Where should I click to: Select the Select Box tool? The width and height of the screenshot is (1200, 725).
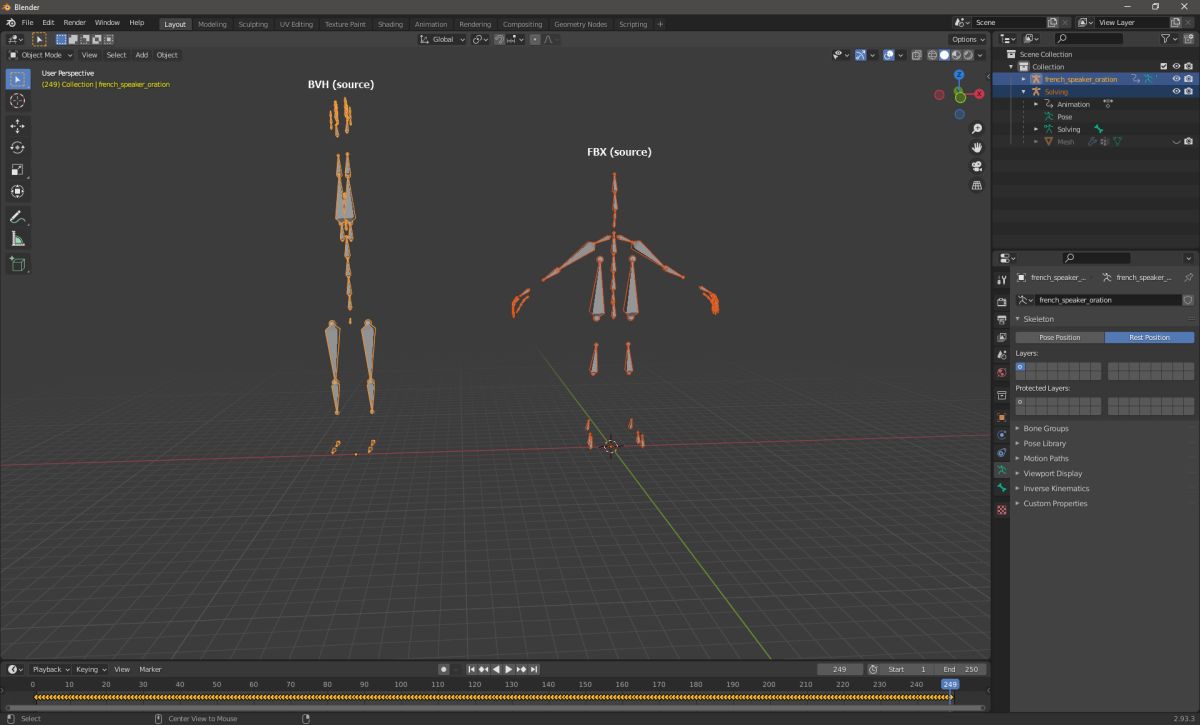[18, 79]
